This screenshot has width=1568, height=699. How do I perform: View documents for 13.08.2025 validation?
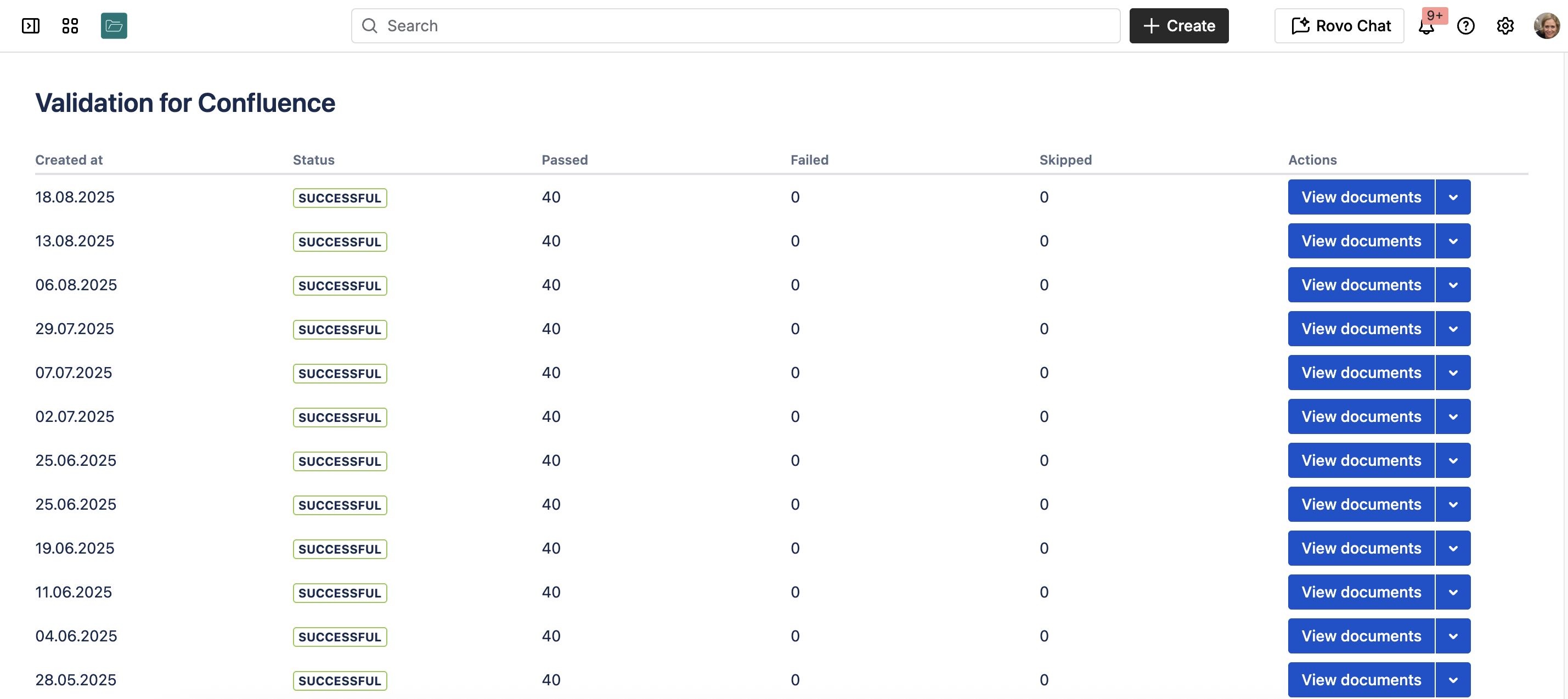[1361, 241]
